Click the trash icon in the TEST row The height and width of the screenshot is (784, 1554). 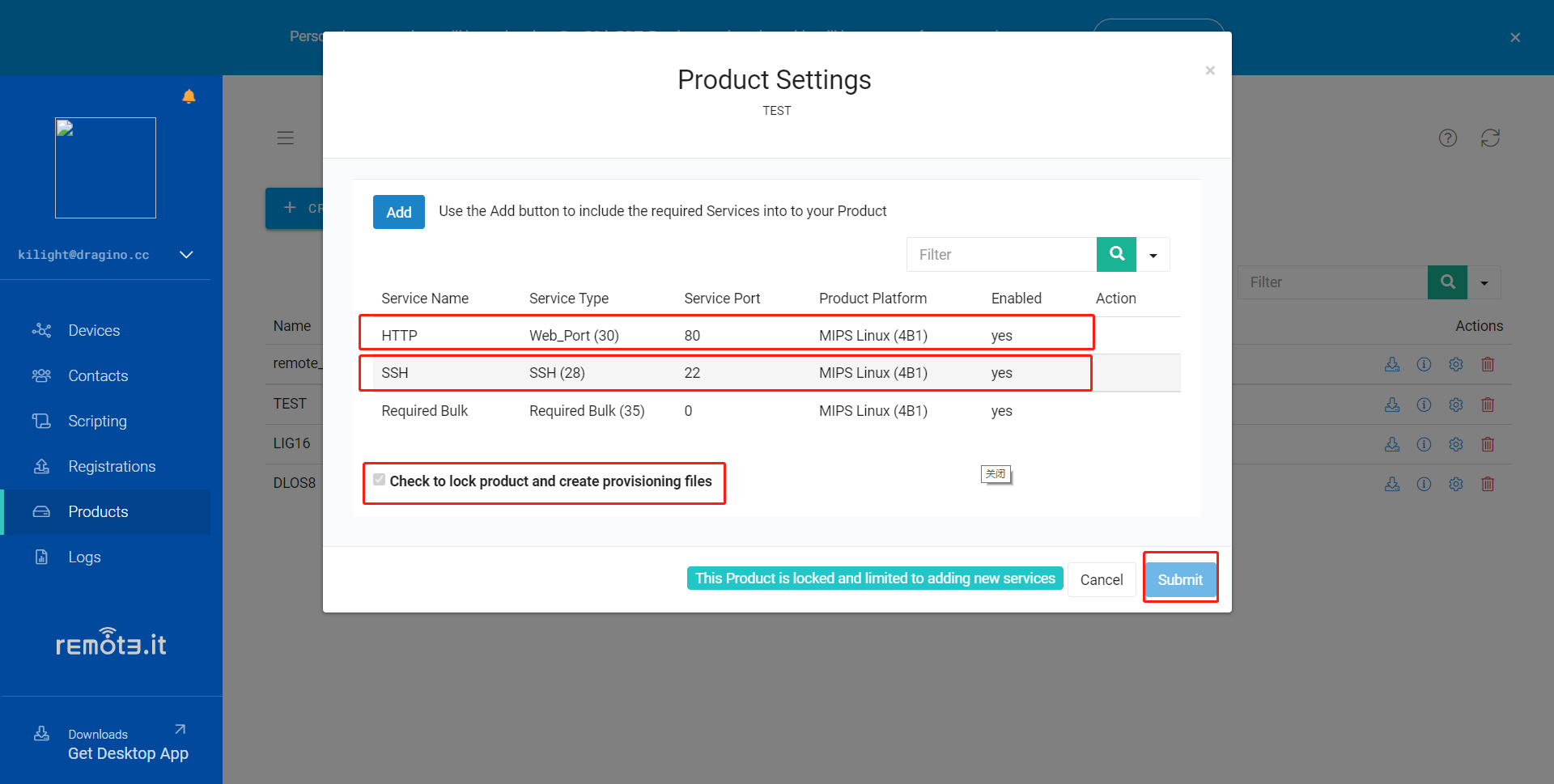coord(1488,405)
